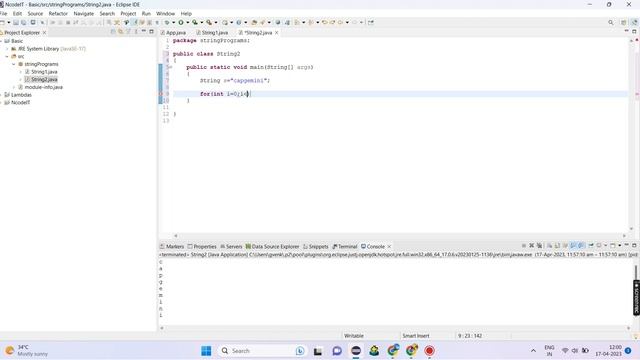Screen dimensions: 640x360
Task: Open dropdown arrow beside Run icon
Action: [x=188, y=22]
